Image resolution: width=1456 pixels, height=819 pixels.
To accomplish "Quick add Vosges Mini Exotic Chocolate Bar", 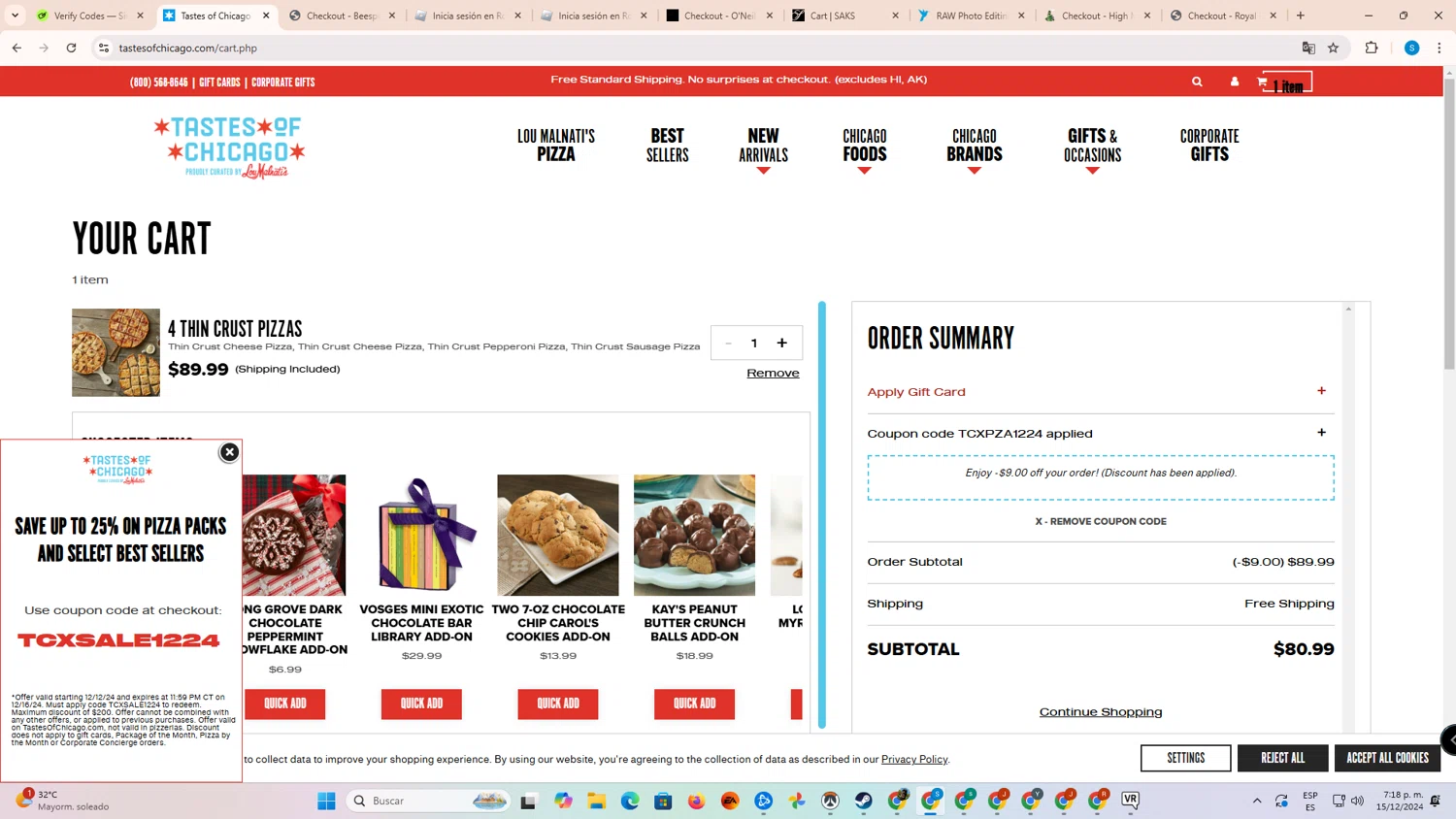I will pos(421,704).
